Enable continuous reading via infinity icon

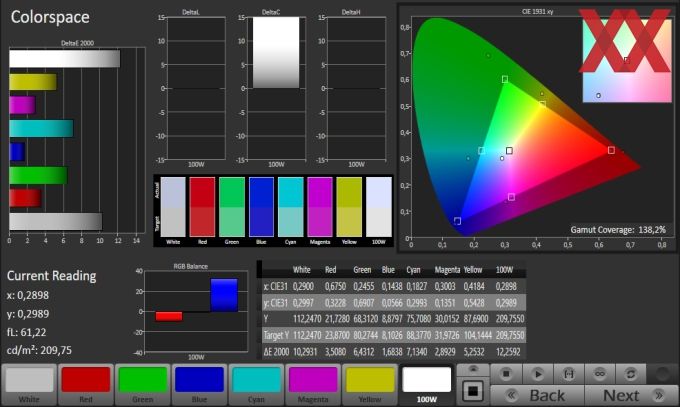tap(600, 374)
